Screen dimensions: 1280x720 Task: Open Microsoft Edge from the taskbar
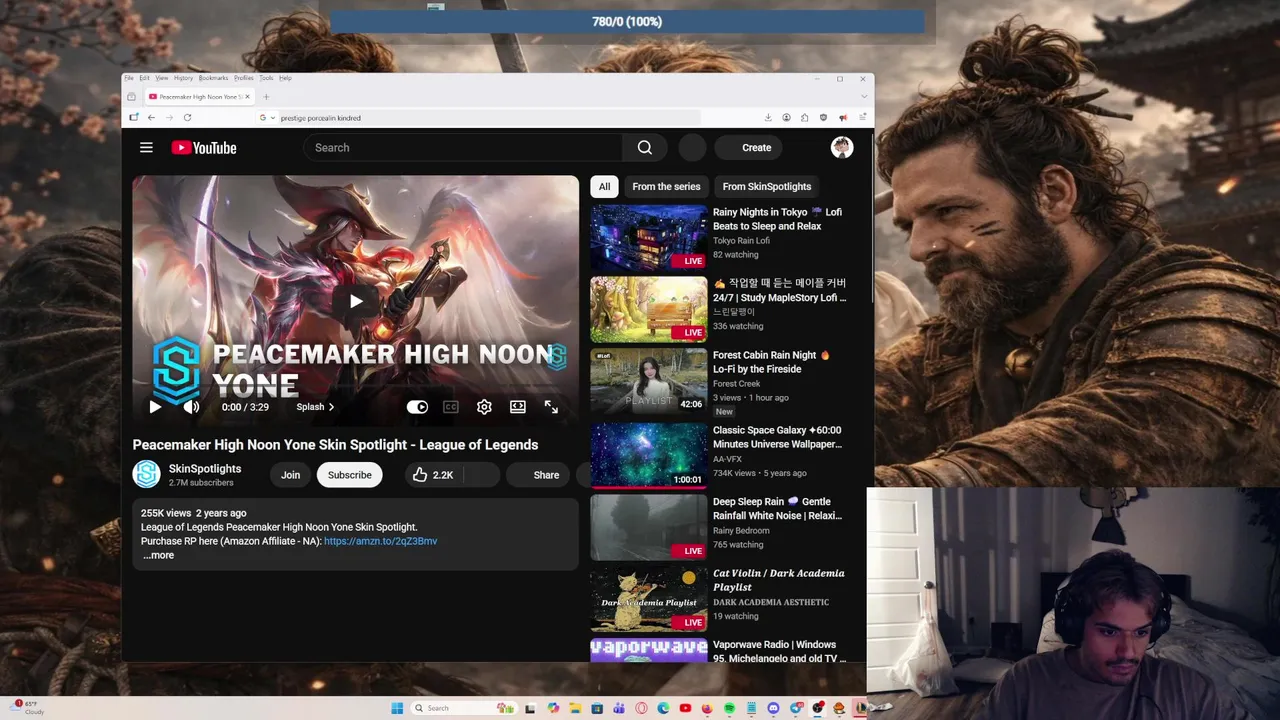tap(663, 708)
